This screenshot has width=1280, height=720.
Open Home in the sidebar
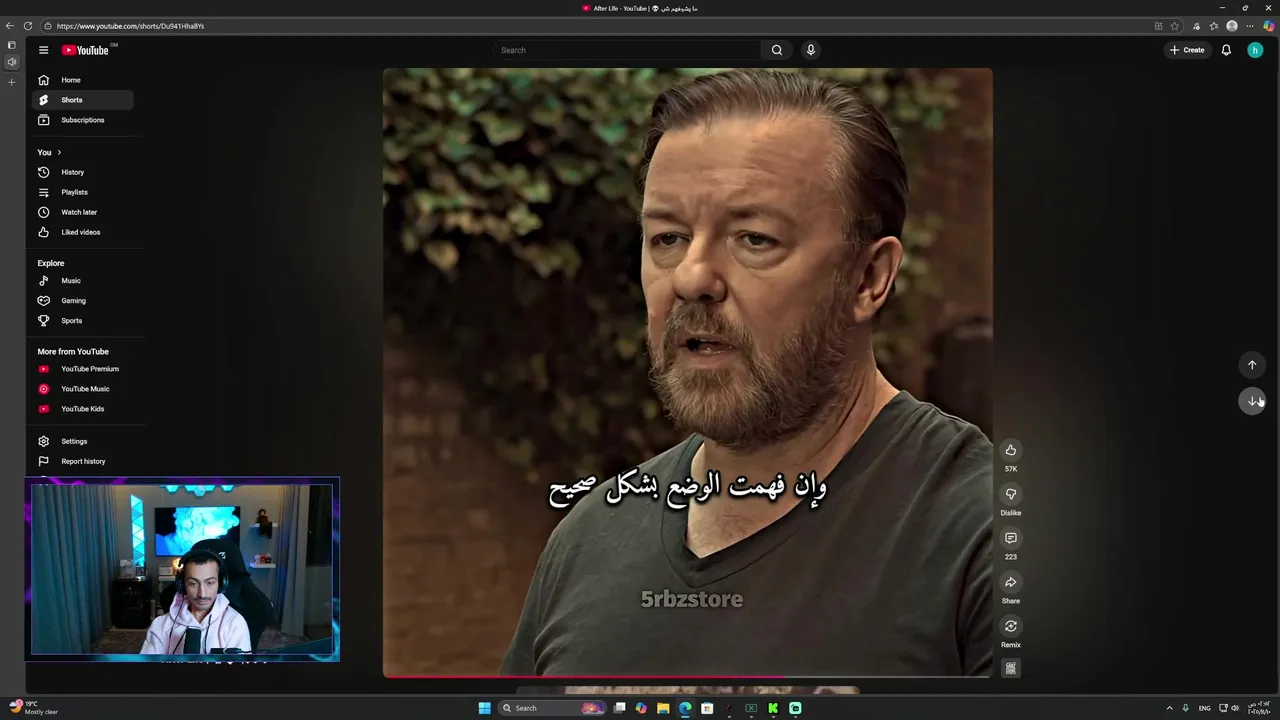[81, 80]
